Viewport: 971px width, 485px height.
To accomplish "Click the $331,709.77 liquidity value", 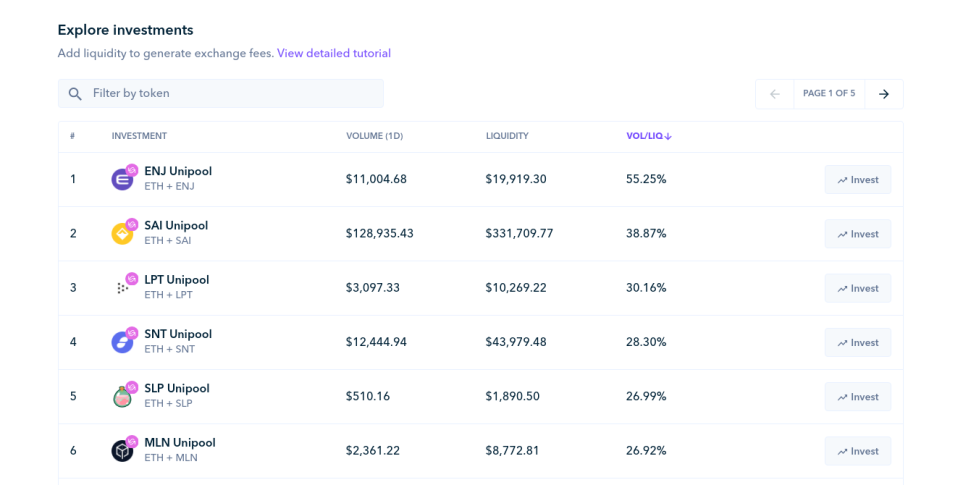I will (x=520, y=234).
